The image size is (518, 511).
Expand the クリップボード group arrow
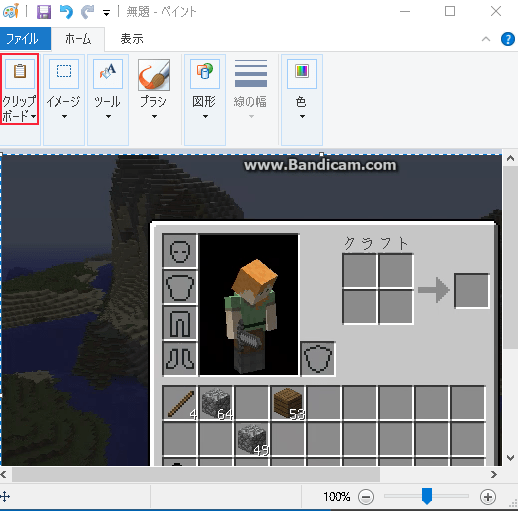[33, 117]
